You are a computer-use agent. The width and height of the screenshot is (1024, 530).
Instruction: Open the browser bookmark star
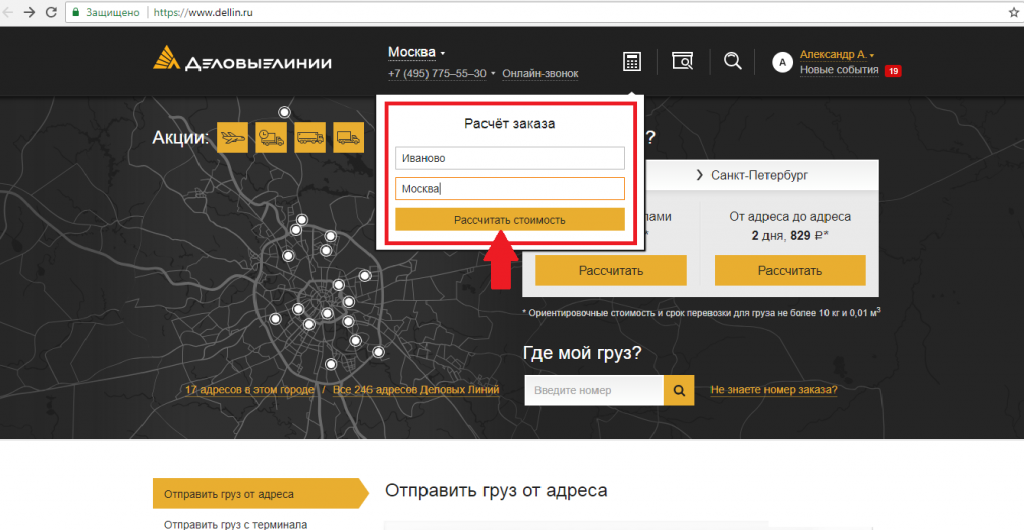(1011, 12)
